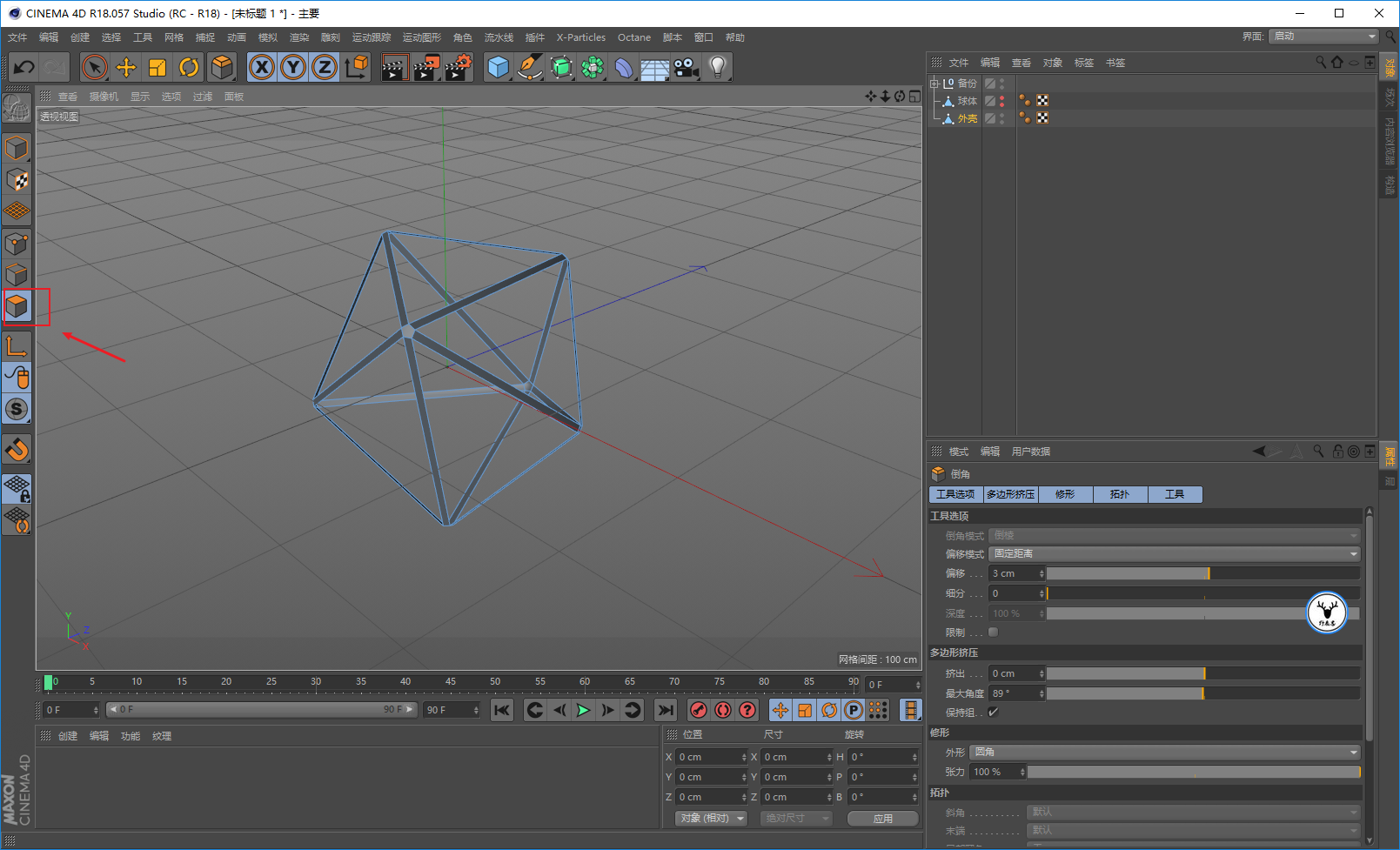Viewport: 1400px width, 850px height.
Task: Switch to Polygons mode
Action: (x=17, y=306)
